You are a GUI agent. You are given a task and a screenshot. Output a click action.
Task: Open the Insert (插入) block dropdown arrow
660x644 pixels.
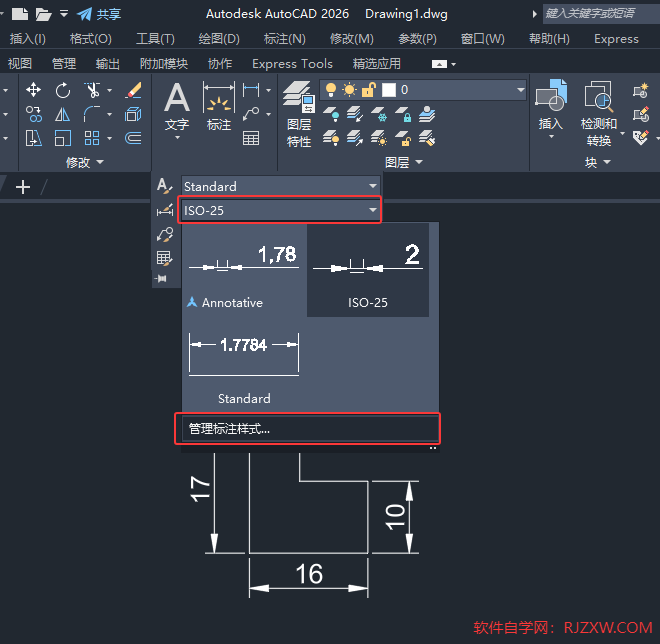coord(551,137)
